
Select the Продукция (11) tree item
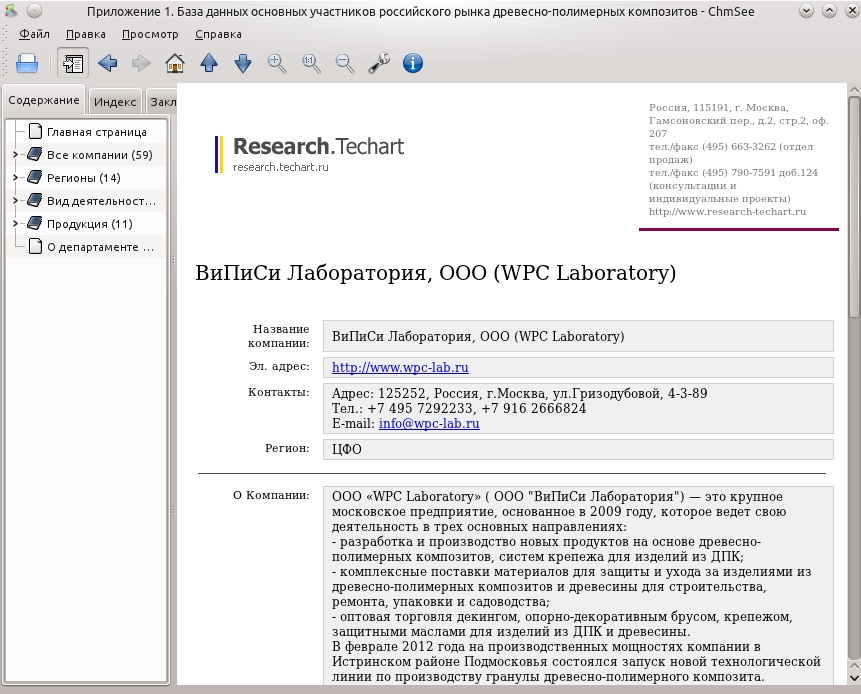tap(90, 224)
